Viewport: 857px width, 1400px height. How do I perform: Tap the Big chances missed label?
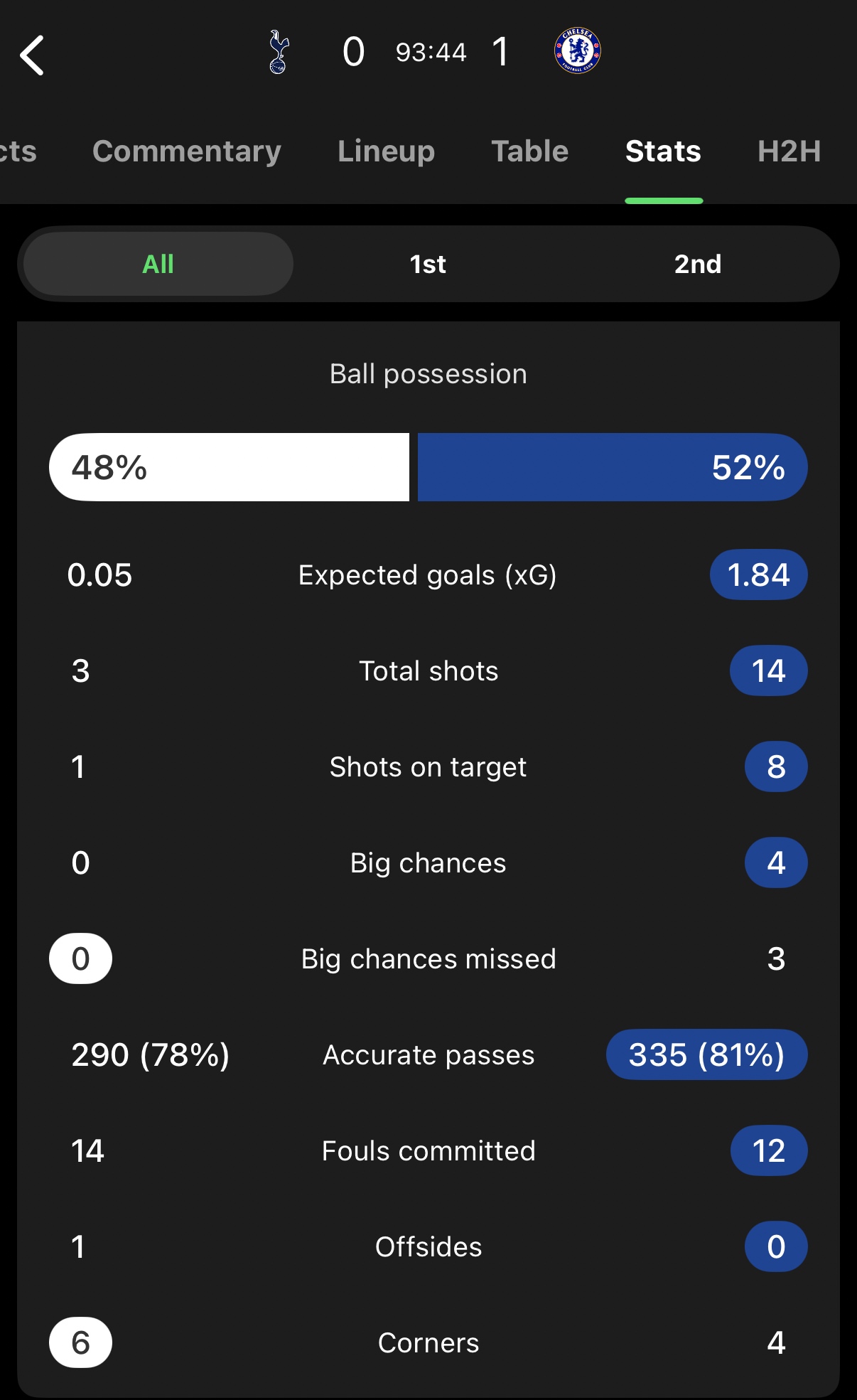428,959
